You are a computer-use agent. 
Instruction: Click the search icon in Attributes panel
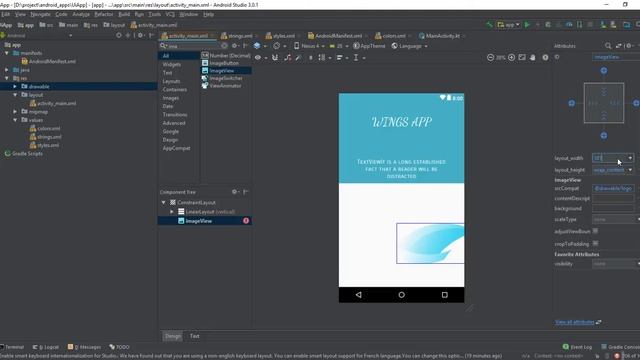click(x=608, y=46)
